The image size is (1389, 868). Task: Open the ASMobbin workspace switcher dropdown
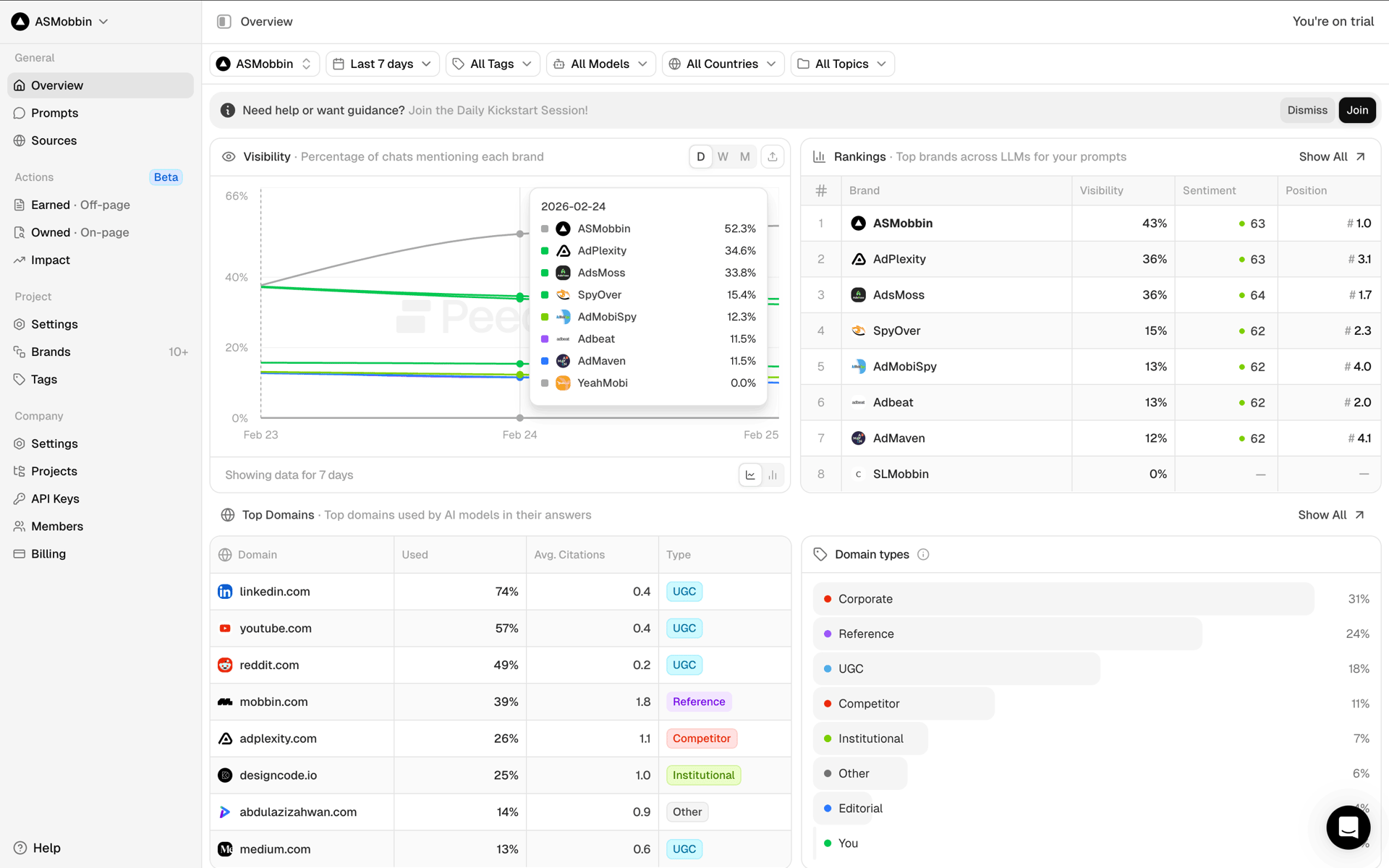(x=60, y=22)
